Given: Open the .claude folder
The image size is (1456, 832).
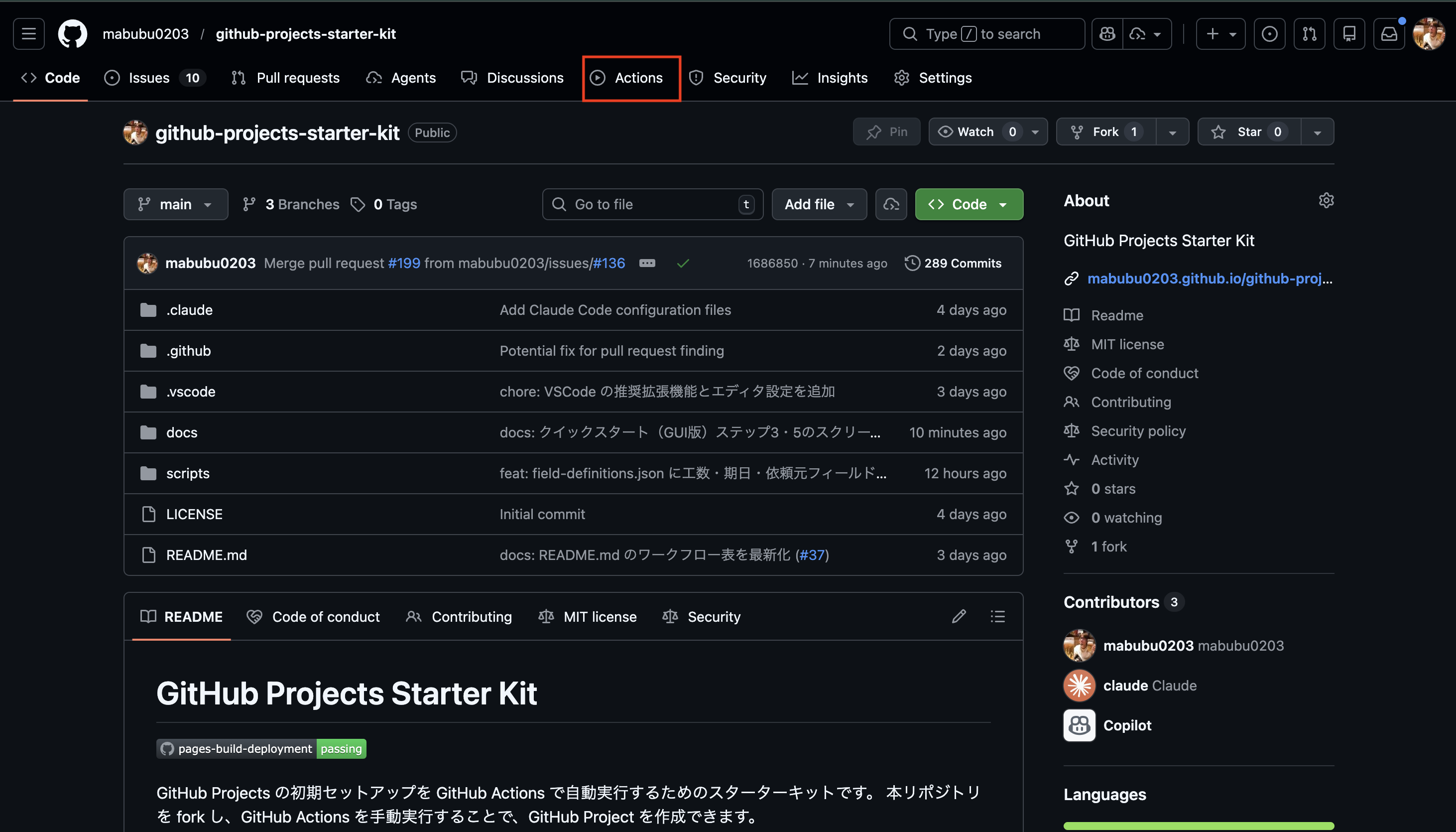Looking at the screenshot, I should pos(190,310).
